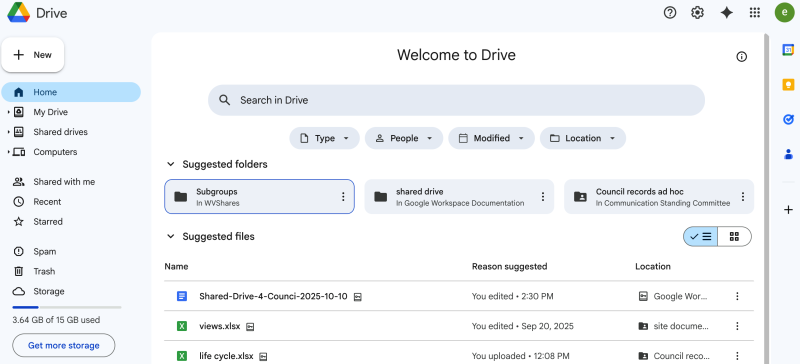Click the Excel icon beside life cycle.xlsx
Viewport: 800px width, 364px height.
[x=182, y=356]
